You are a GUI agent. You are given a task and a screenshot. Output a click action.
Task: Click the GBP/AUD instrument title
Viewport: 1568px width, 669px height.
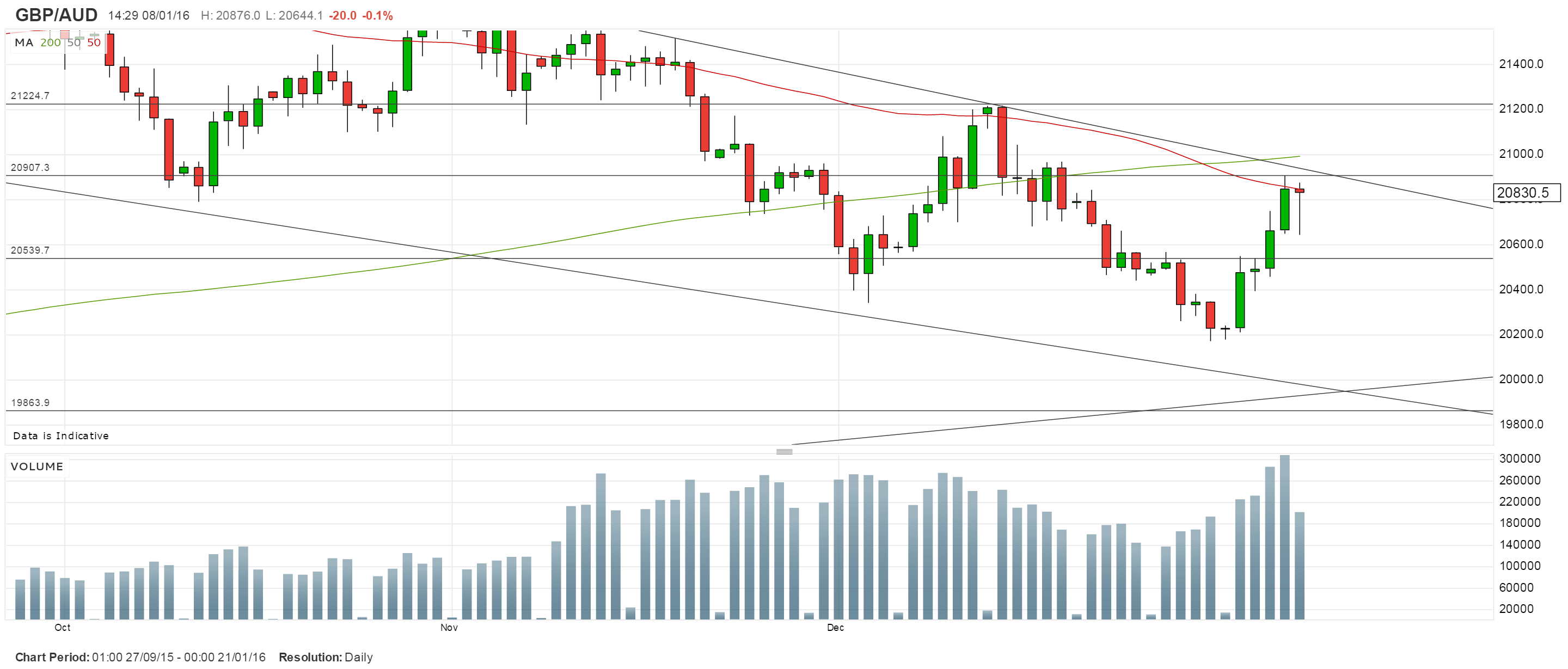click(x=56, y=15)
